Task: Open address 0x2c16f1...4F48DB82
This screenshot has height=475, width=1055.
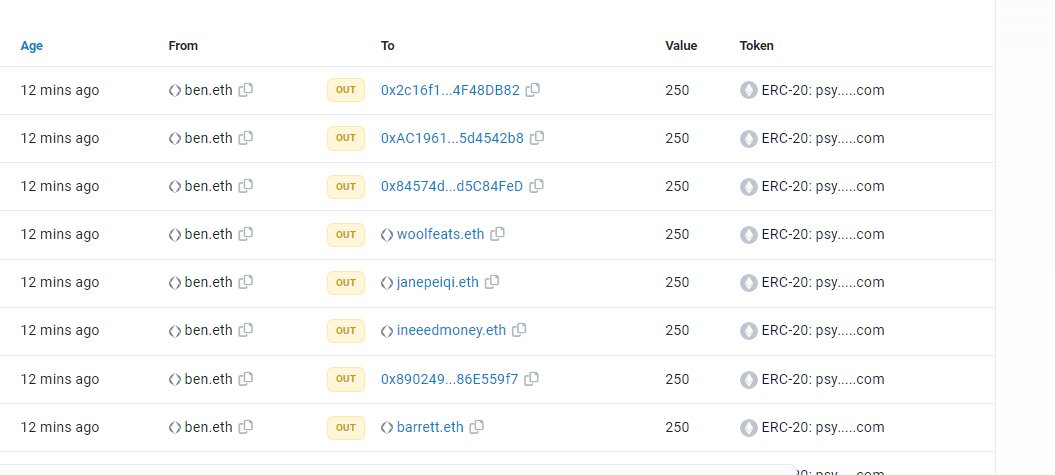Action: [x=450, y=90]
